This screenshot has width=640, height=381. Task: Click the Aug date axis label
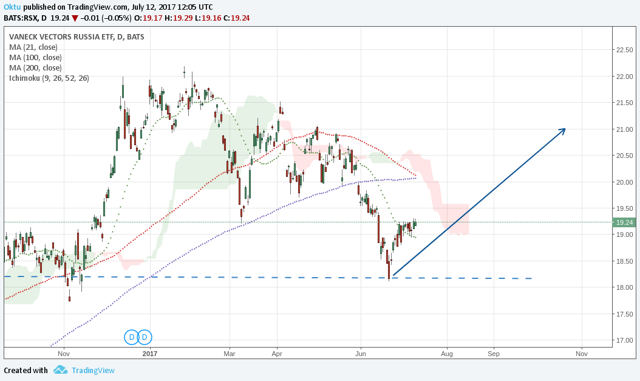pos(447,353)
